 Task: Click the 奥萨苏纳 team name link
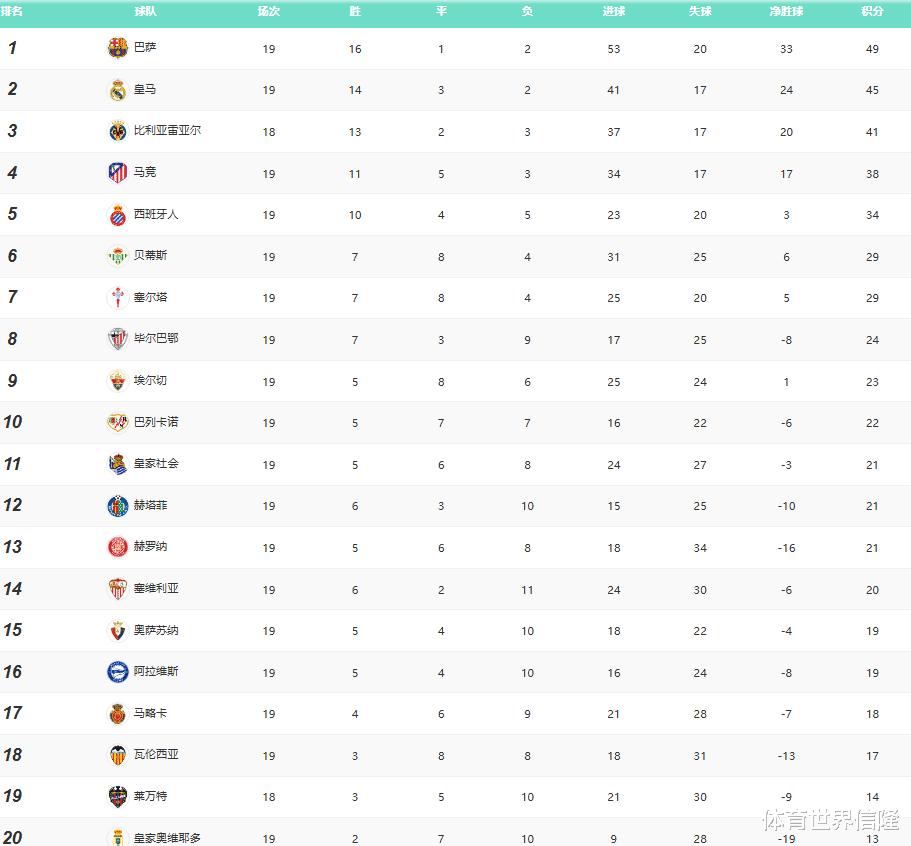click(156, 630)
